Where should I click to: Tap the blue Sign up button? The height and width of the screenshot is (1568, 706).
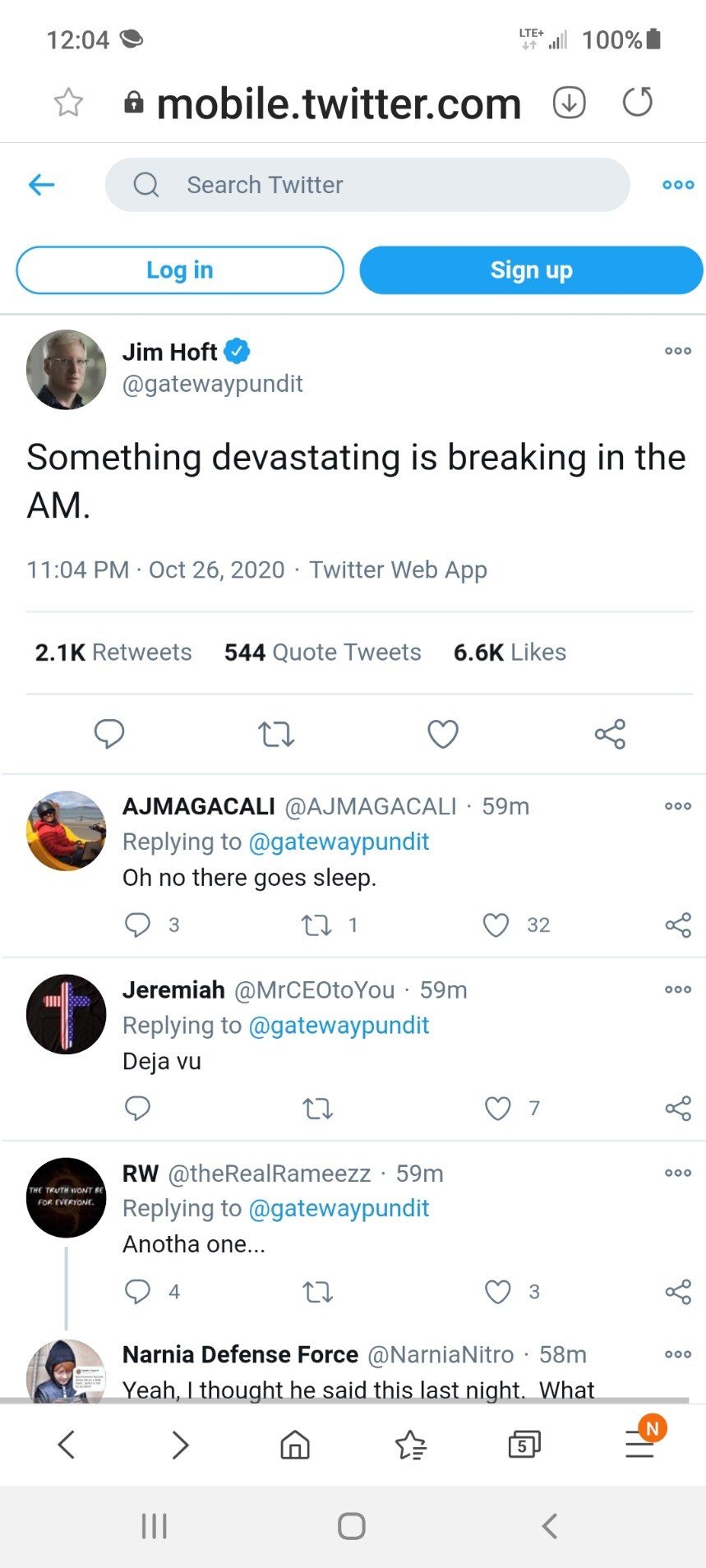531,270
